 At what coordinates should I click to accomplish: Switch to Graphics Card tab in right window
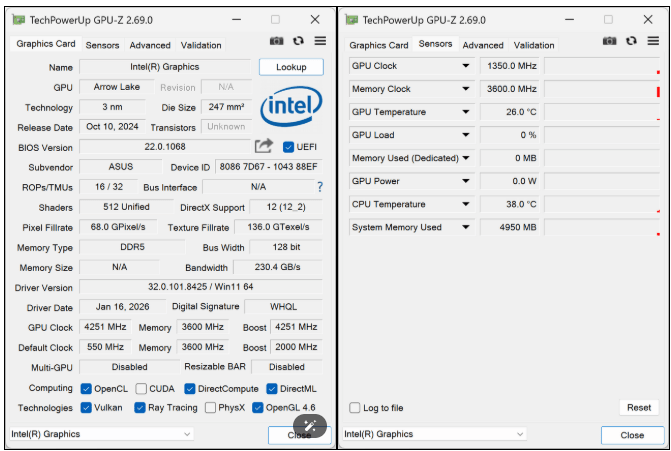379,45
